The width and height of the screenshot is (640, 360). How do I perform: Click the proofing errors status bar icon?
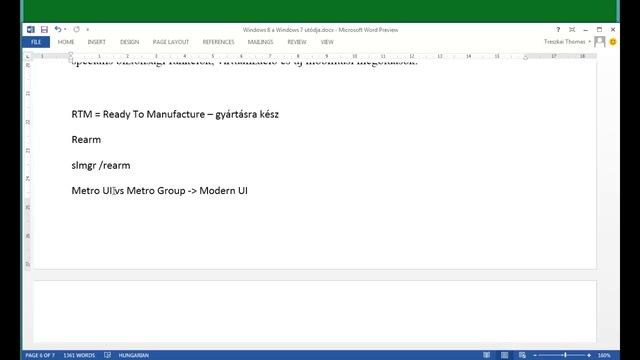[107, 355]
